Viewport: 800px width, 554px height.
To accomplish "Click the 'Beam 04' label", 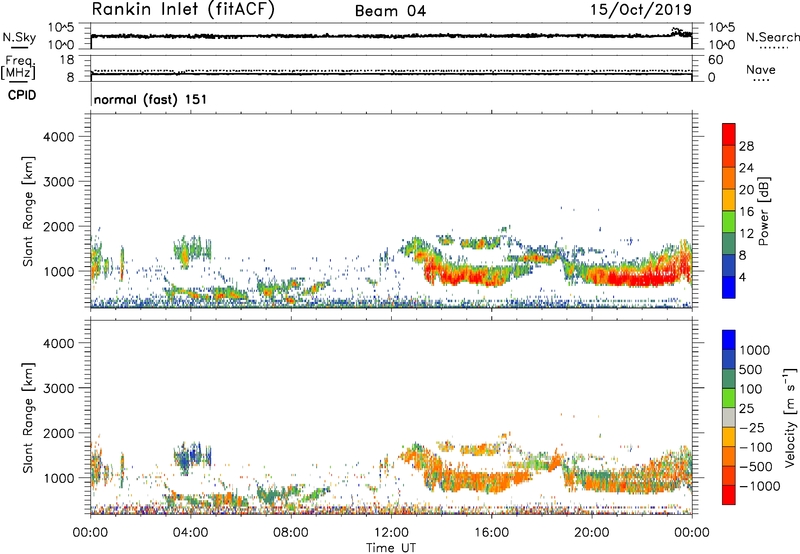I will point(390,11).
